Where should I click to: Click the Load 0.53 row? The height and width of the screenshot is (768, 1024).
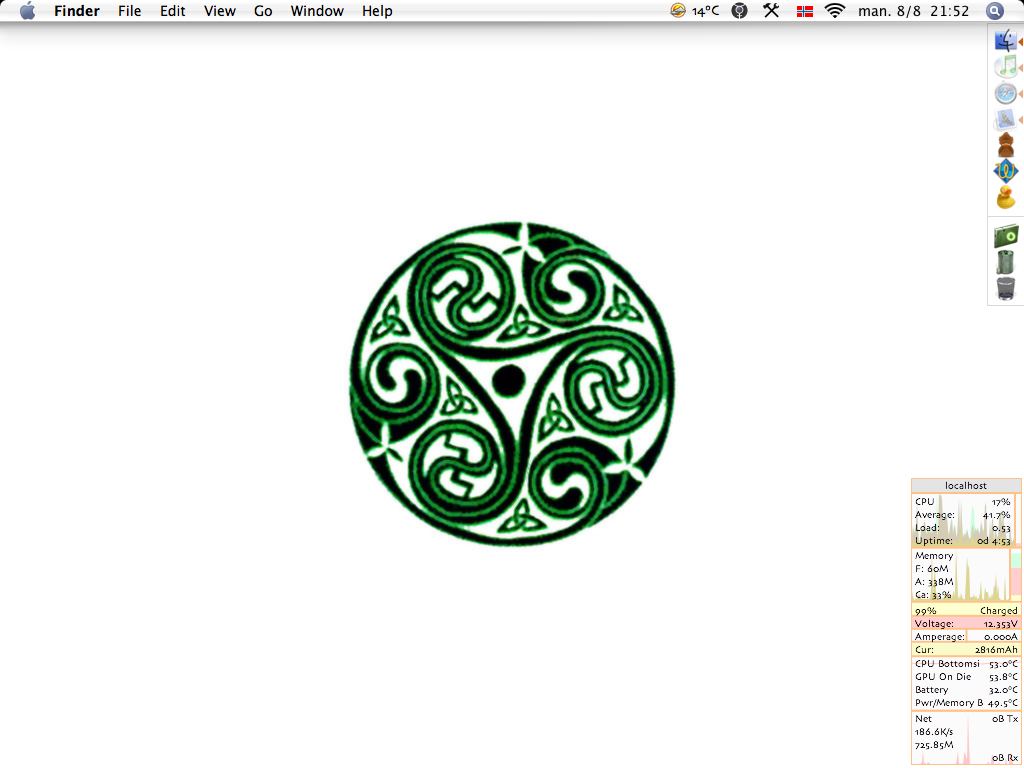963,528
